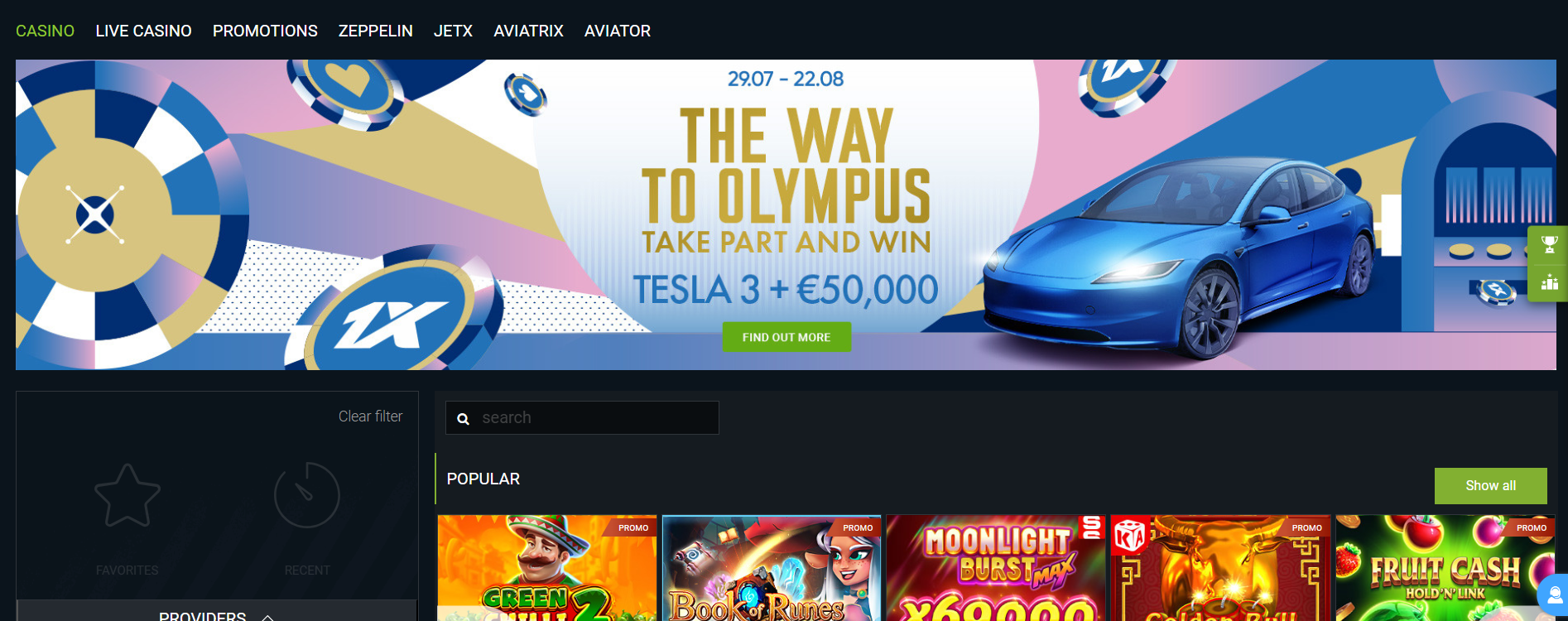Screen dimensions: 1568x621
Task: Click the trophy icon on right edge
Action: [x=1549, y=244]
